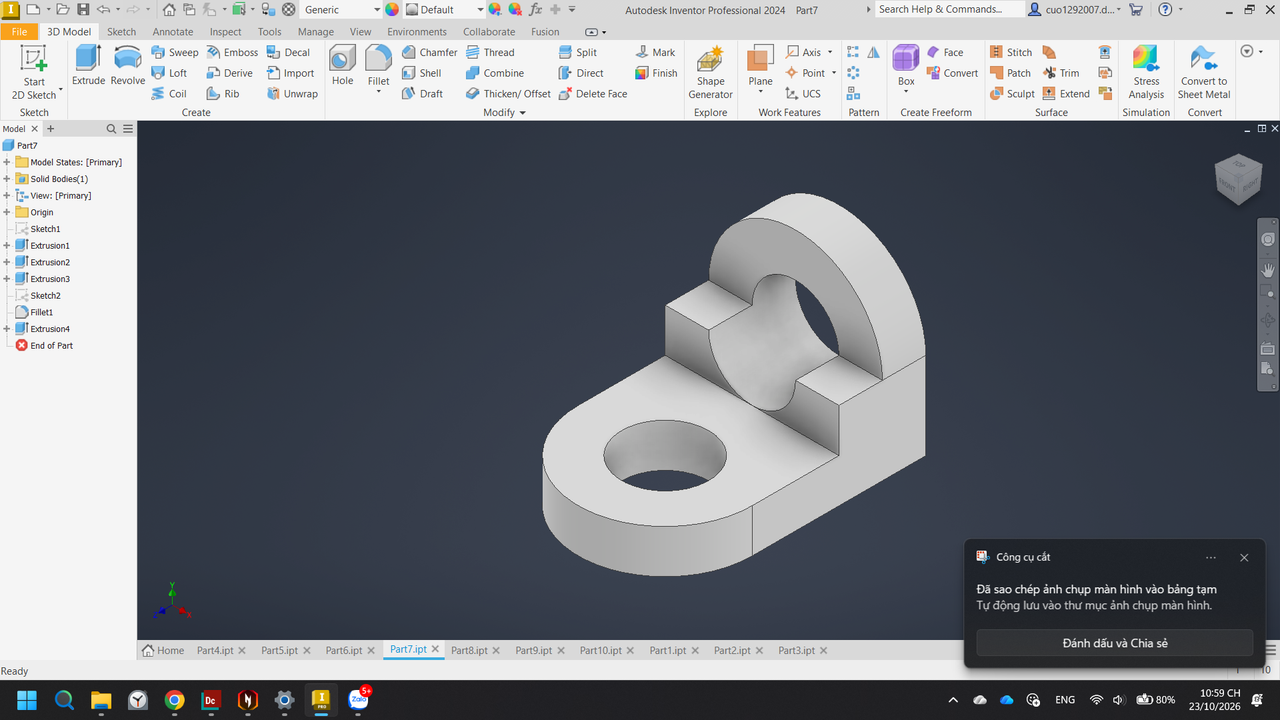
Task: Open the Fillet dropdown arrow
Action: 378,92
